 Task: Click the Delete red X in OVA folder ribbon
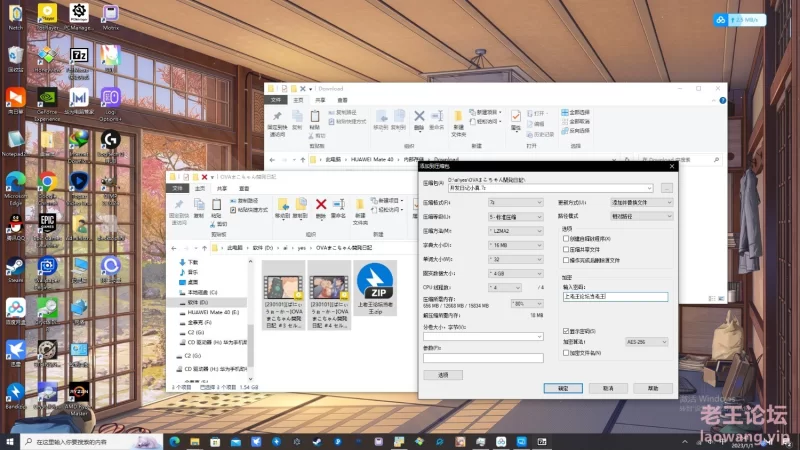pyautogui.click(x=320, y=205)
